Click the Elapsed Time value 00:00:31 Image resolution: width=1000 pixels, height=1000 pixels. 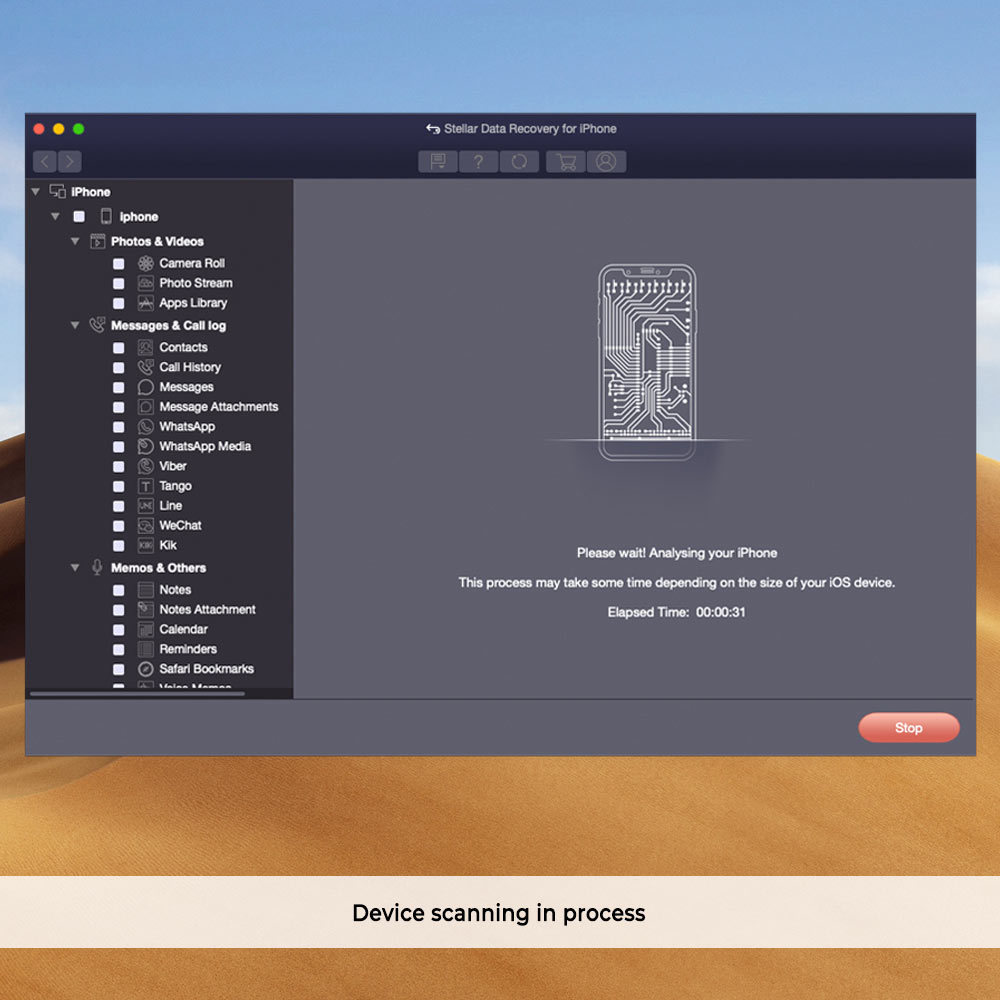721,612
